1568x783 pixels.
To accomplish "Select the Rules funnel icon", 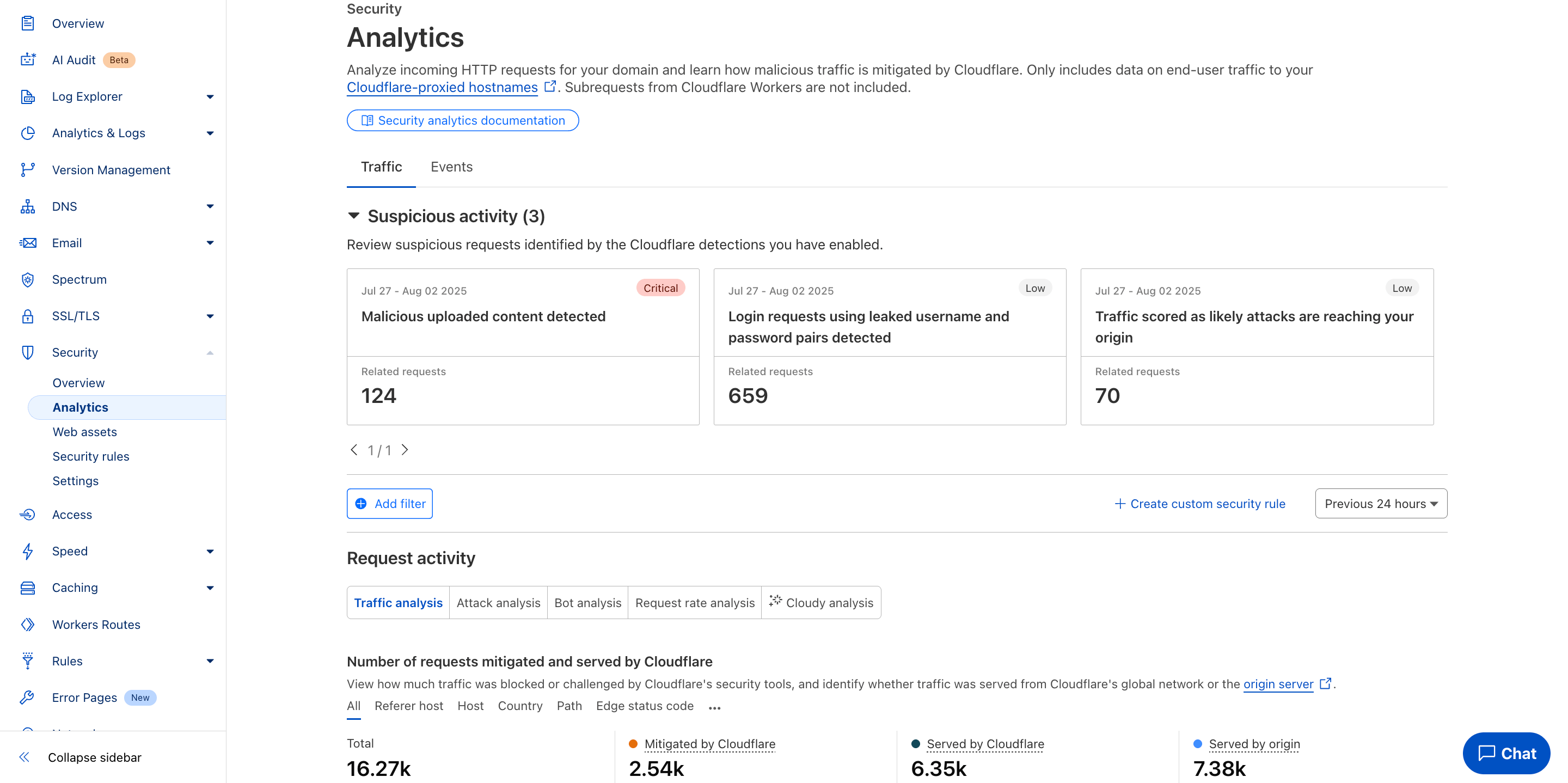I will coord(28,660).
